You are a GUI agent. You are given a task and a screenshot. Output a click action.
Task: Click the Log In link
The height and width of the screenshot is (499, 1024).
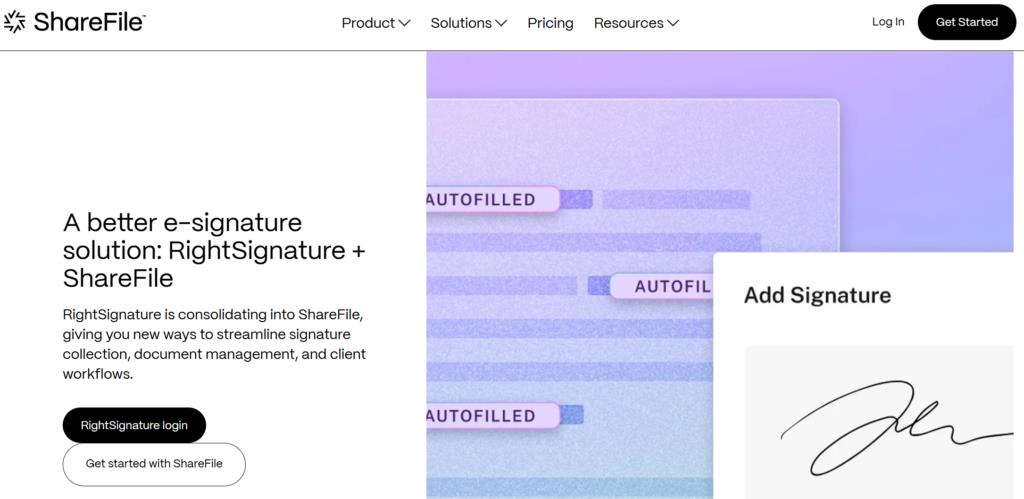888,22
